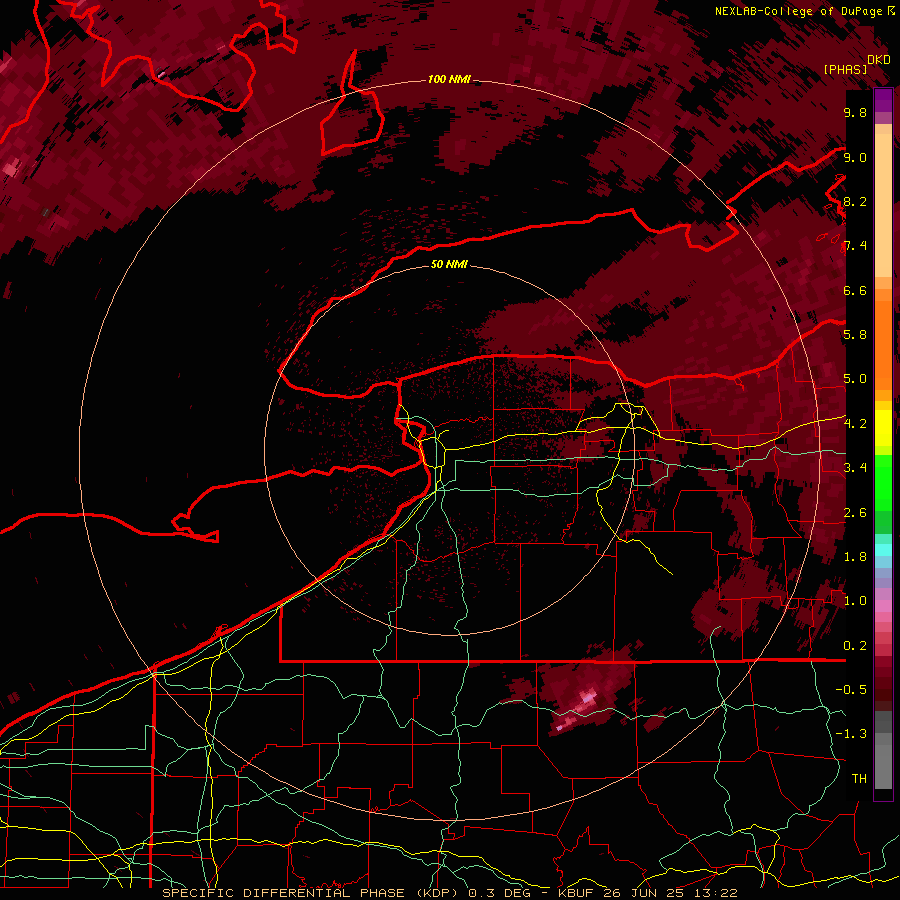This screenshot has width=900, height=900.
Task: Click the "KBUF 26 JUN 25 13:22" timestamp text
Action: click(x=647, y=893)
